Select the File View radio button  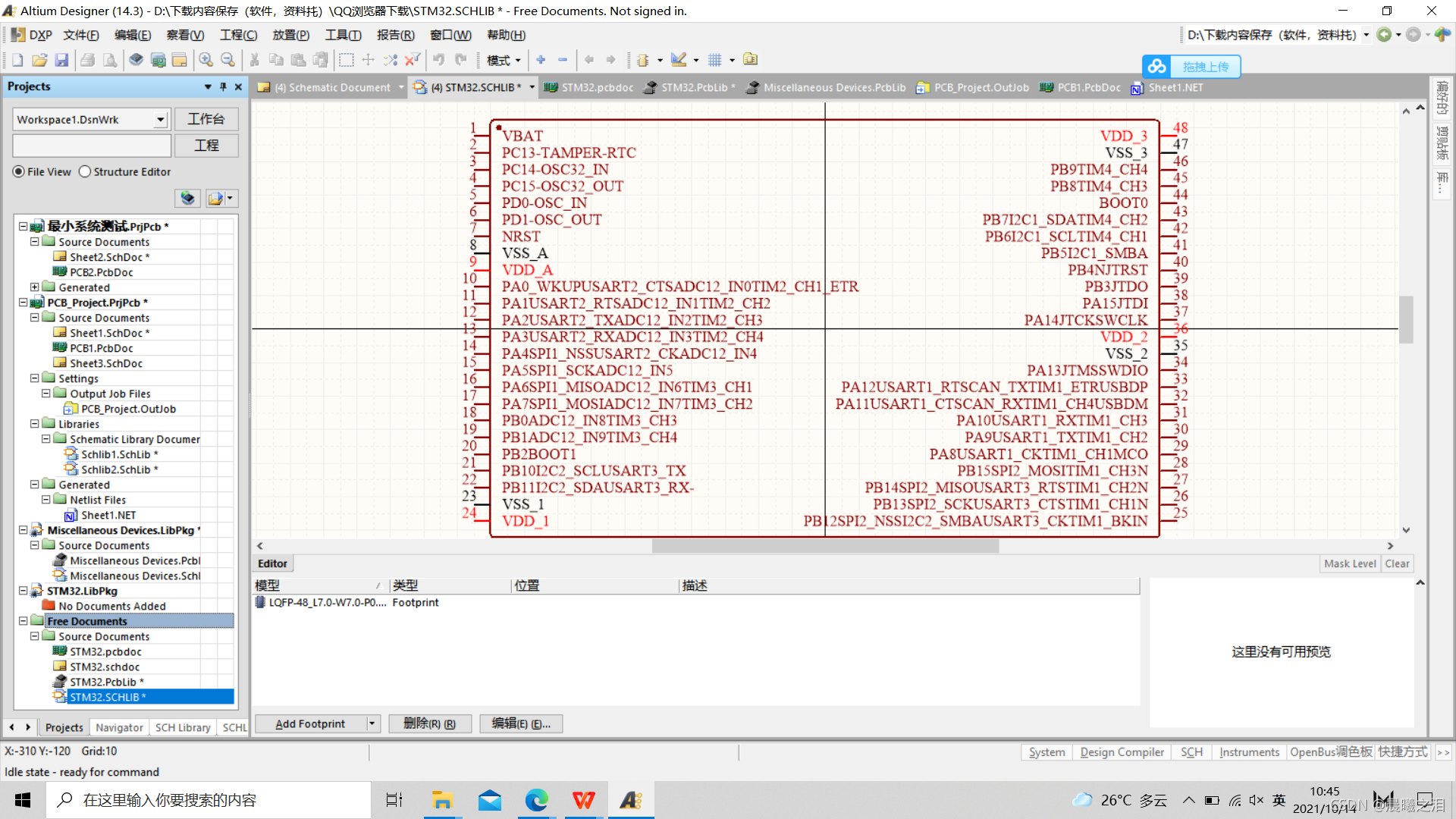pyautogui.click(x=19, y=172)
